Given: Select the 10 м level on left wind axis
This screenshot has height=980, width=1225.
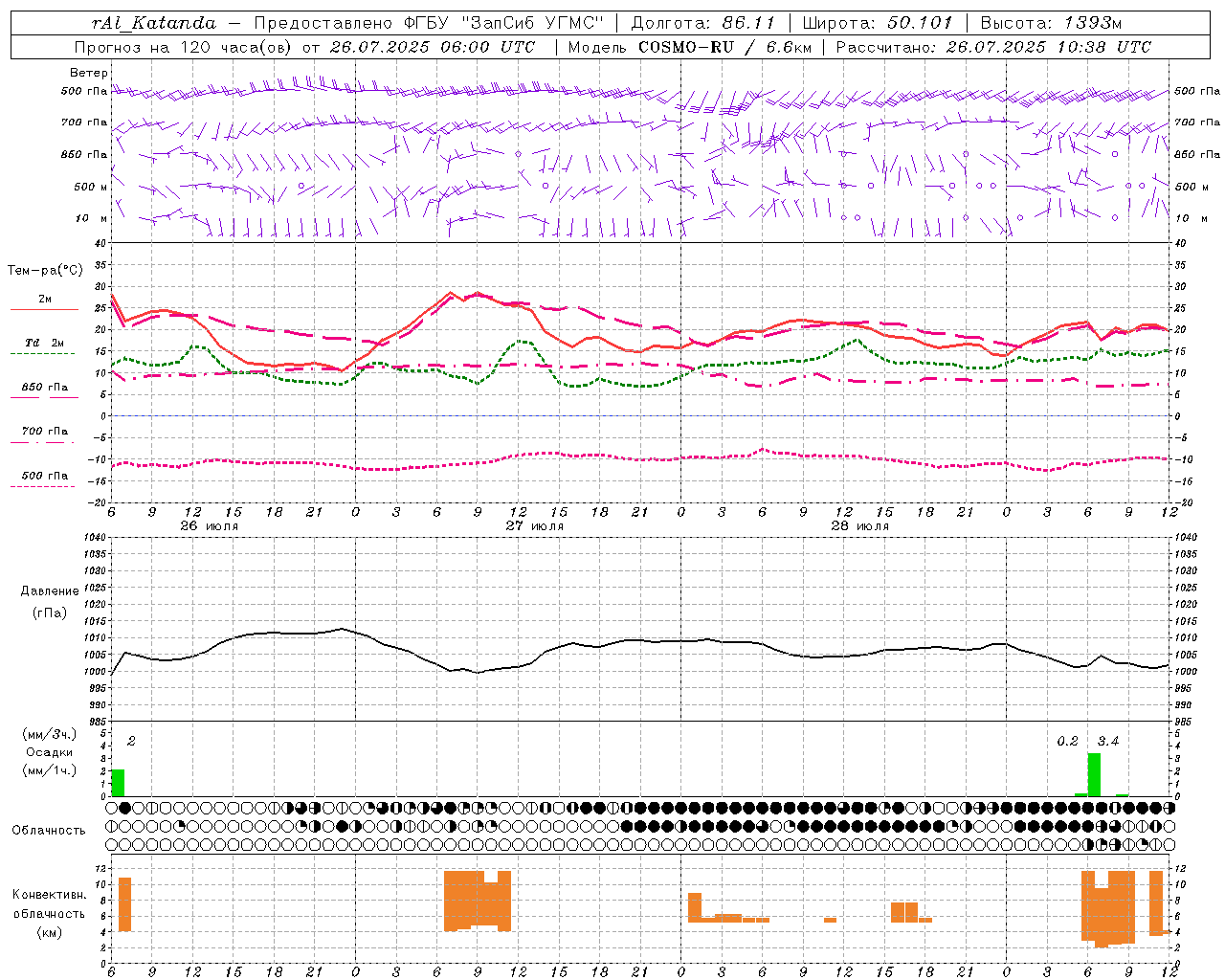Looking at the screenshot, I should (91, 218).
